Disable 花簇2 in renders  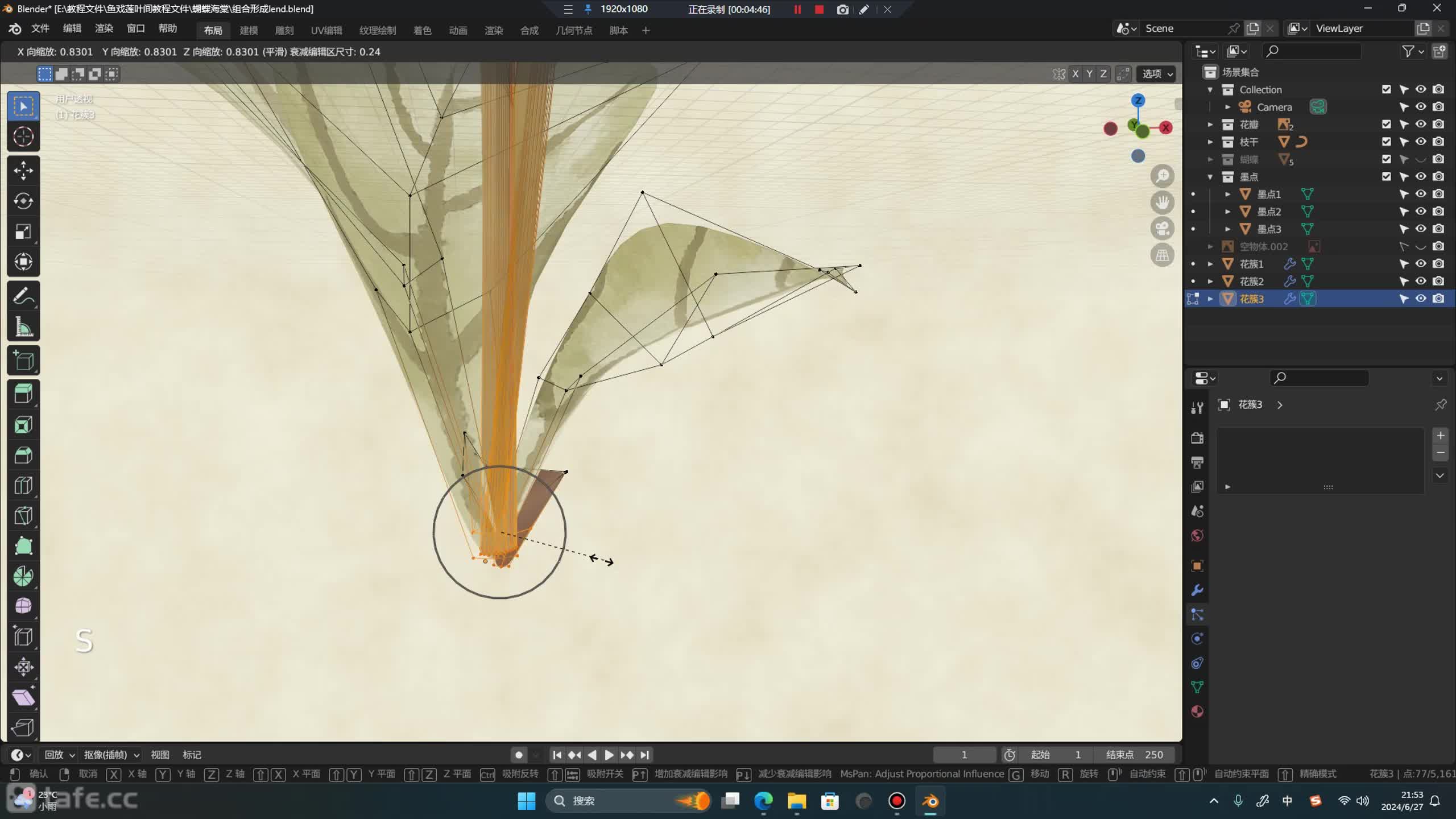(1438, 282)
